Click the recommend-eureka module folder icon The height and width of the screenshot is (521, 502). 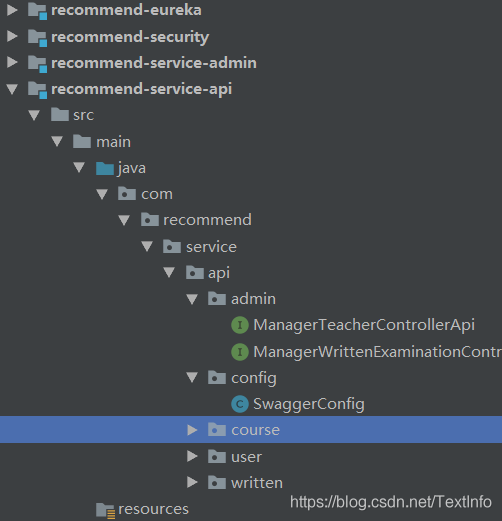click(37, 11)
